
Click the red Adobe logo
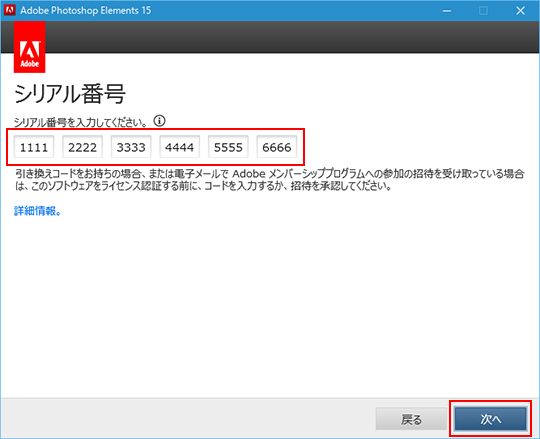30,47
